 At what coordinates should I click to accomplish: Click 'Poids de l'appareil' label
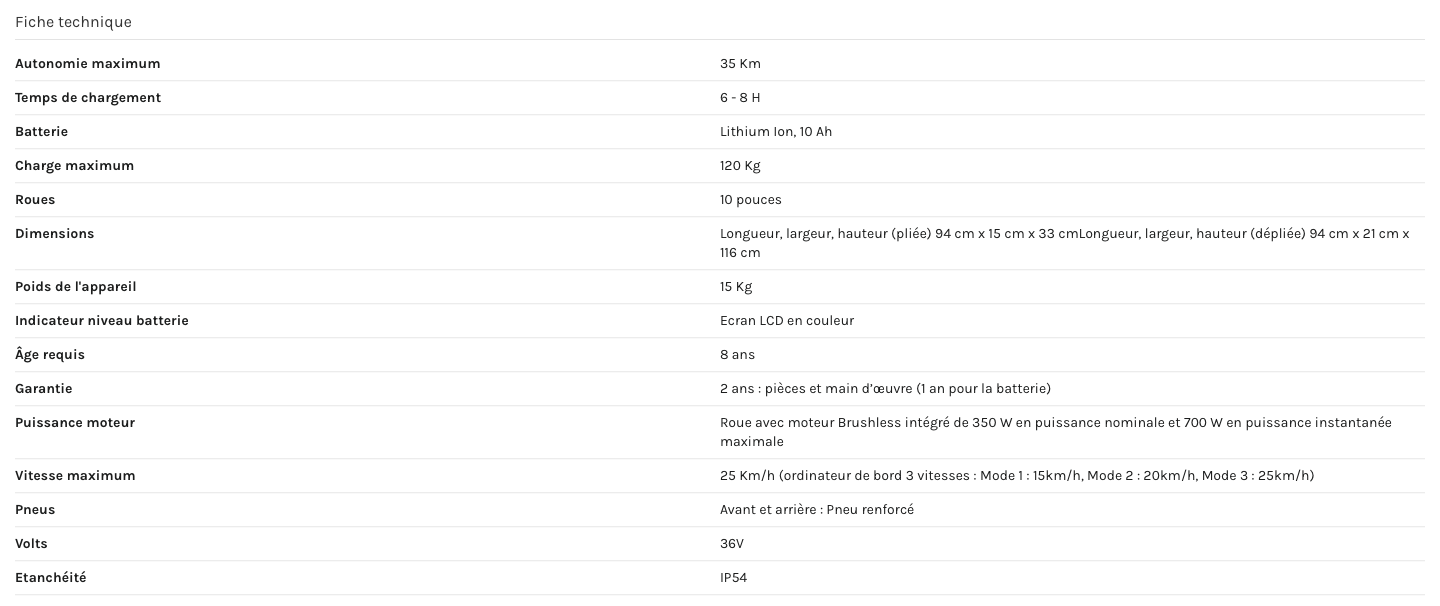click(76, 287)
